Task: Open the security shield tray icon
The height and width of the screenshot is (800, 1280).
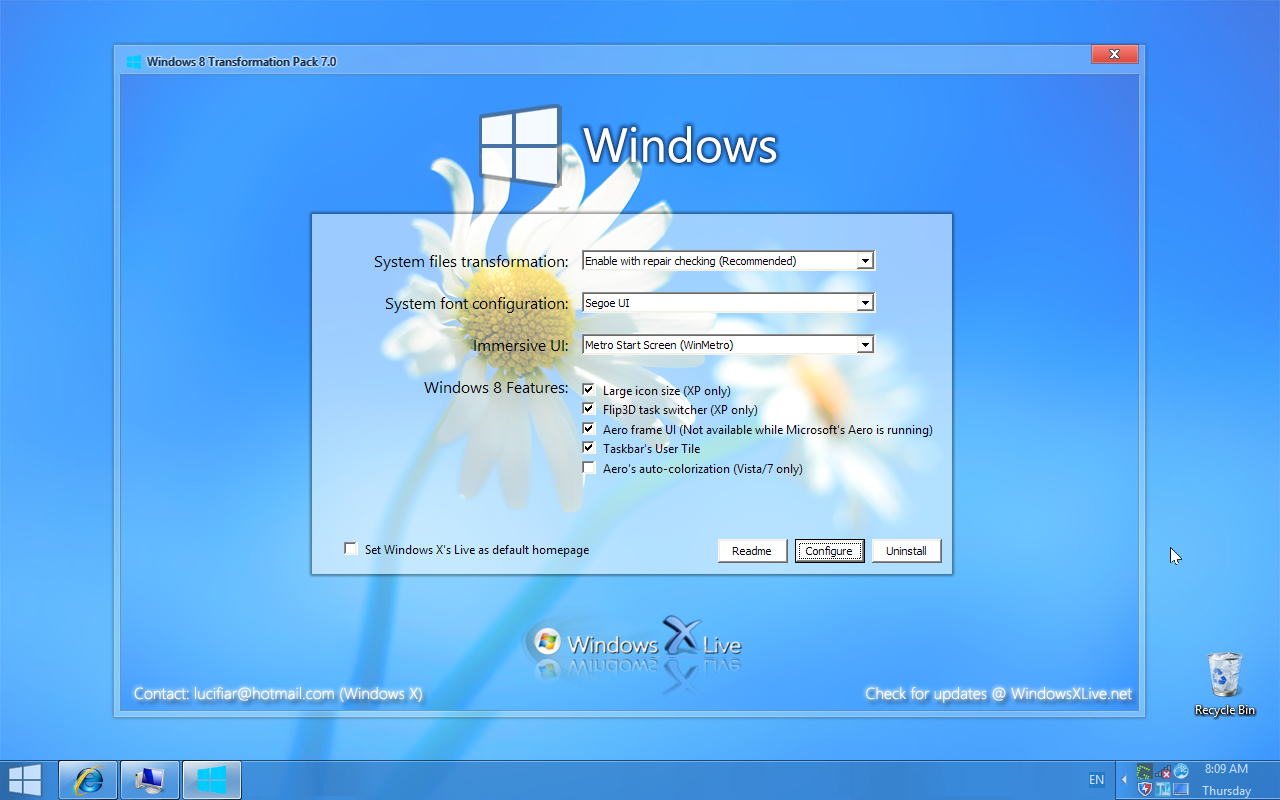Action: 1145,789
